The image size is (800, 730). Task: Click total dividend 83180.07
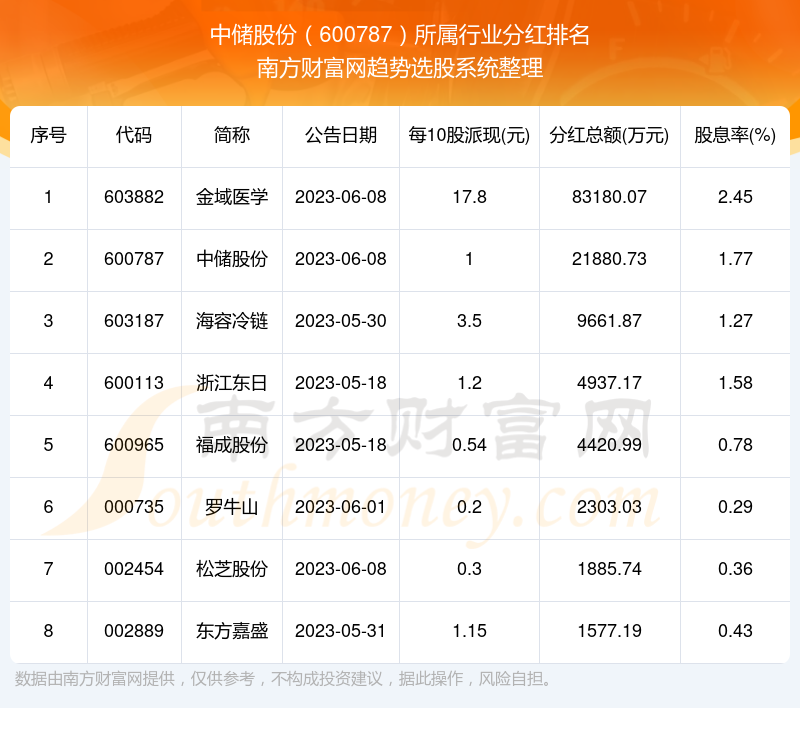[x=609, y=197]
